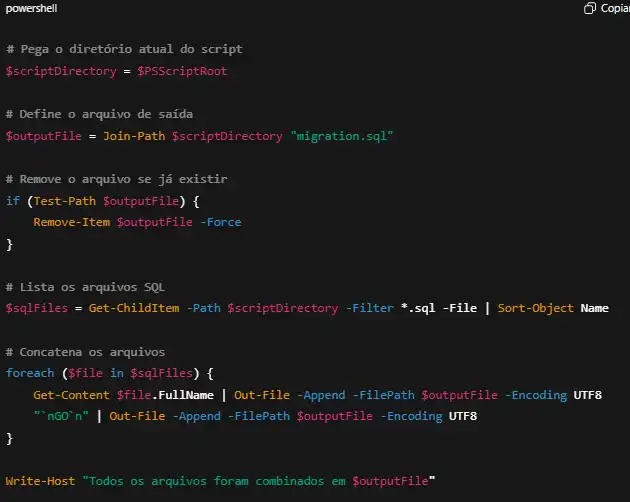Click the Remove-Item command
Screen dimensions: 630x502
[71, 222]
